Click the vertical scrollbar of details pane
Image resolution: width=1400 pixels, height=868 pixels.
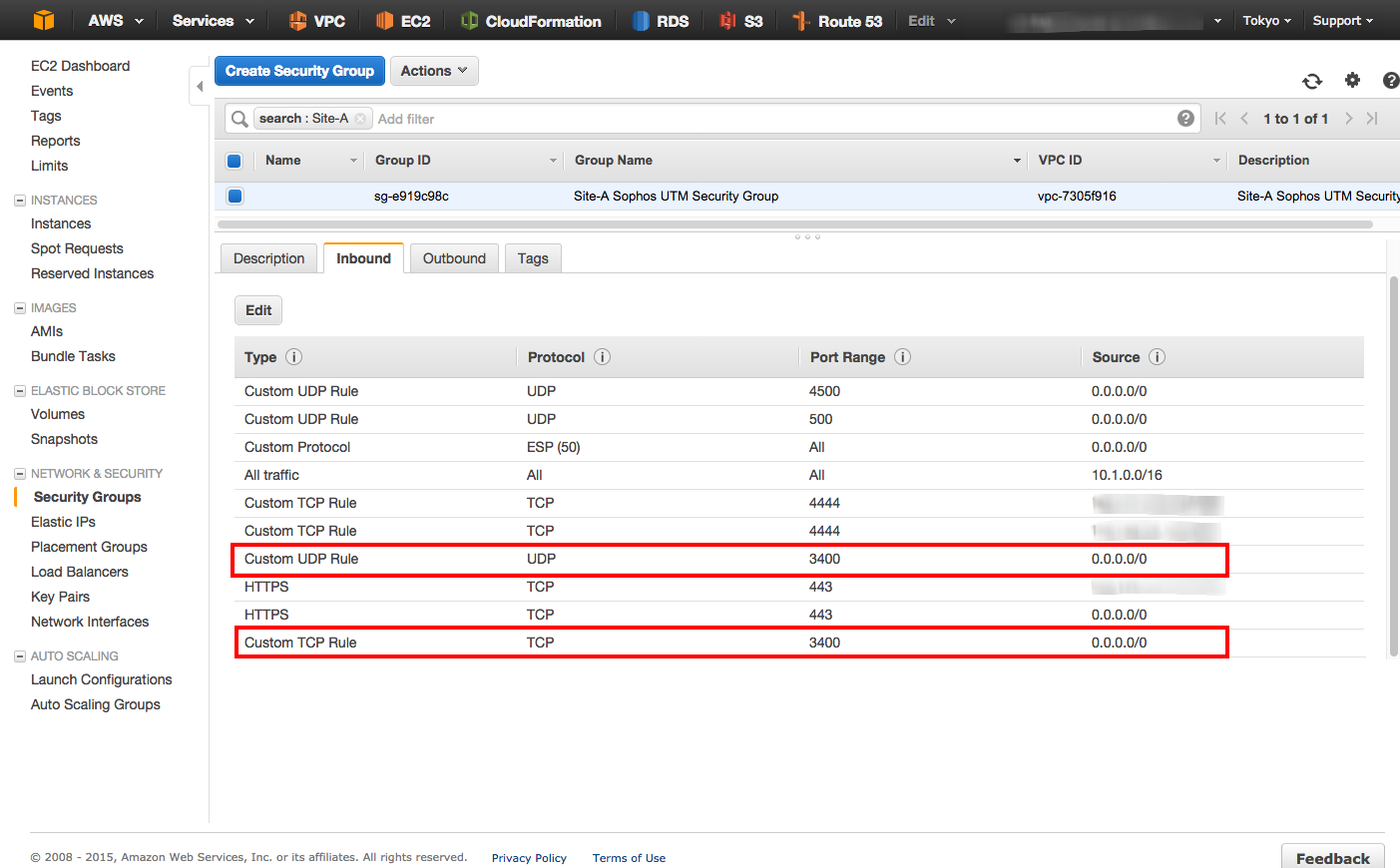[x=1394, y=467]
